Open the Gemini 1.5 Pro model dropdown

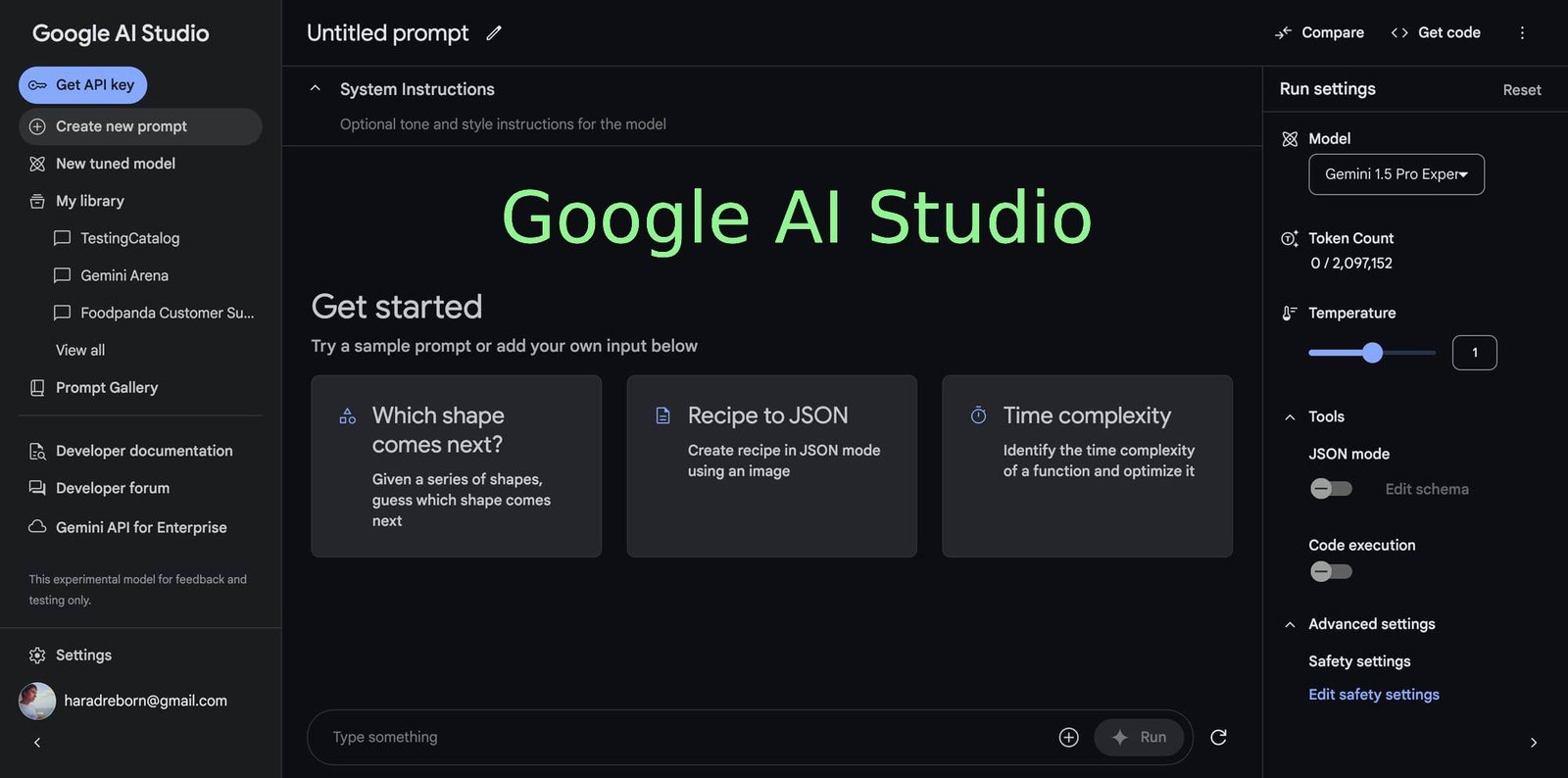tap(1396, 174)
